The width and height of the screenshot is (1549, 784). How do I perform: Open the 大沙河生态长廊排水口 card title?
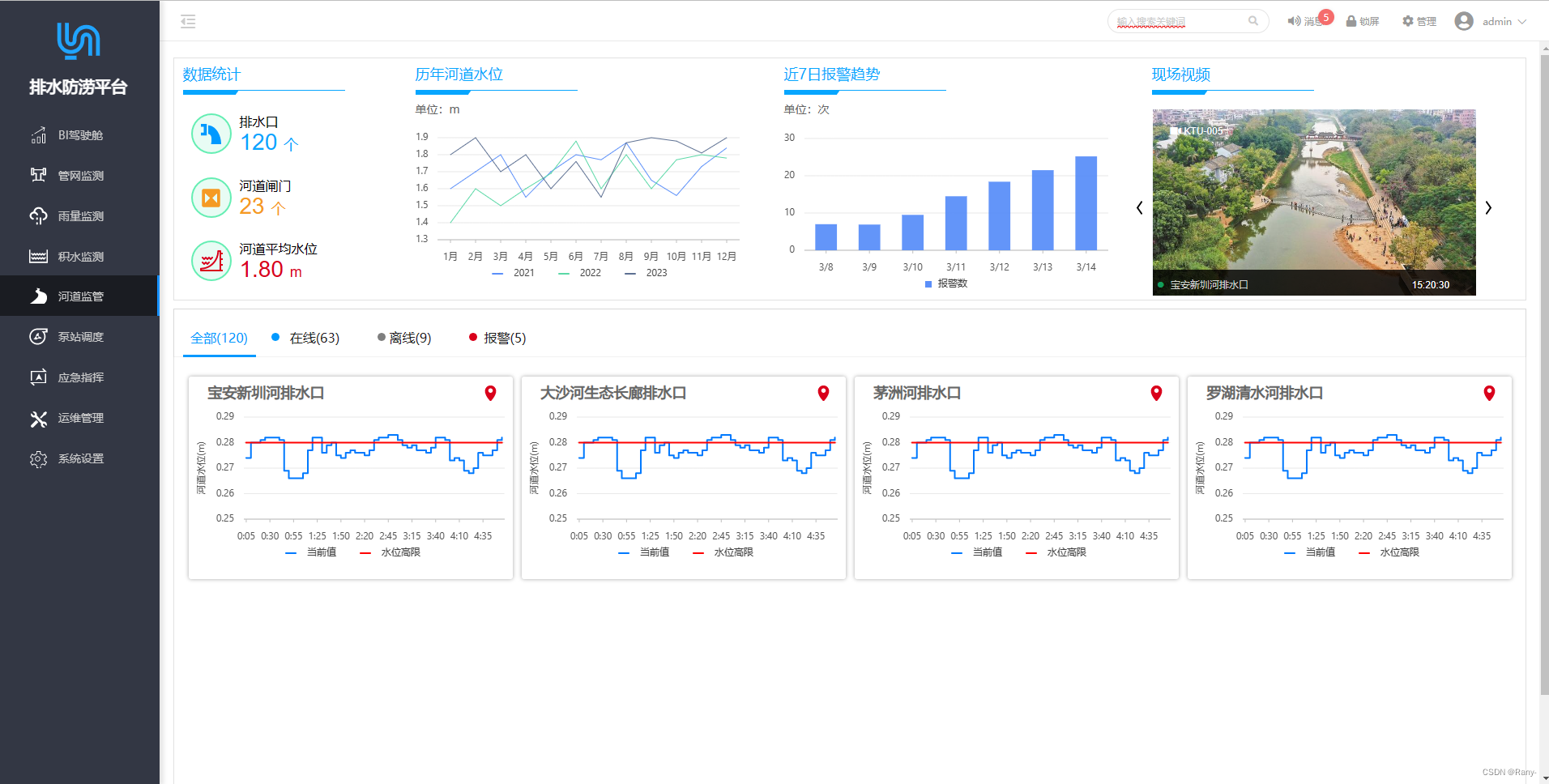(x=613, y=394)
